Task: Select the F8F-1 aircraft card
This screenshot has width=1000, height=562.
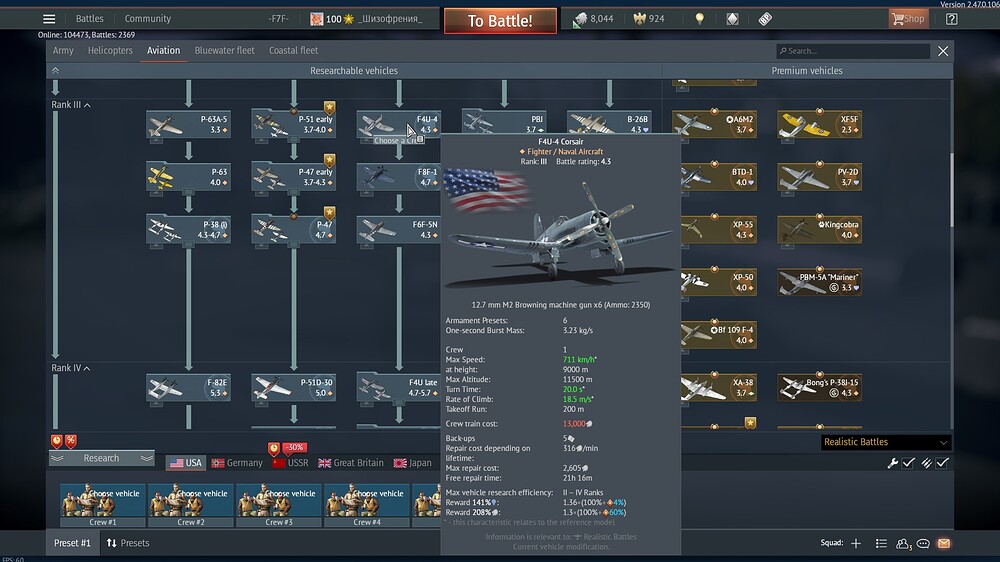Action: pos(398,177)
